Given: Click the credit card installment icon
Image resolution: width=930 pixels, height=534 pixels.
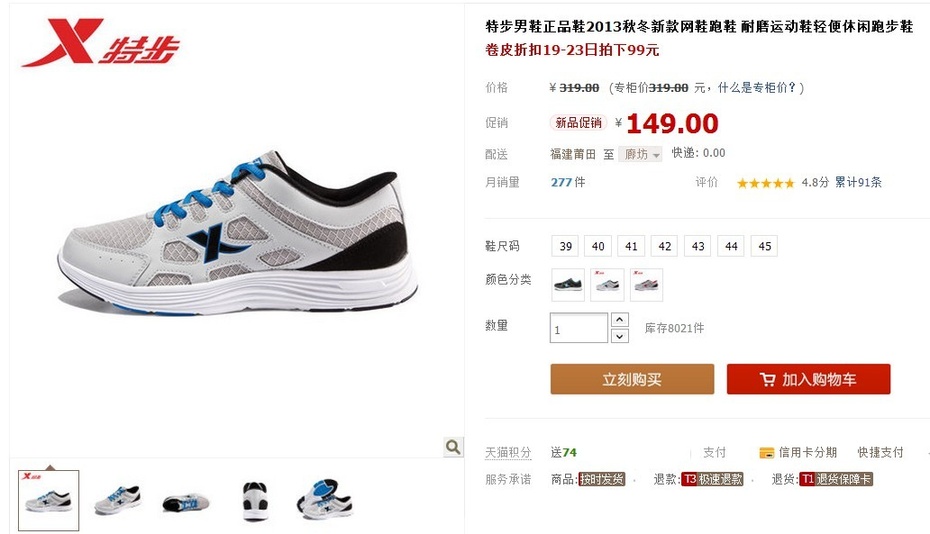Looking at the screenshot, I should tap(766, 453).
